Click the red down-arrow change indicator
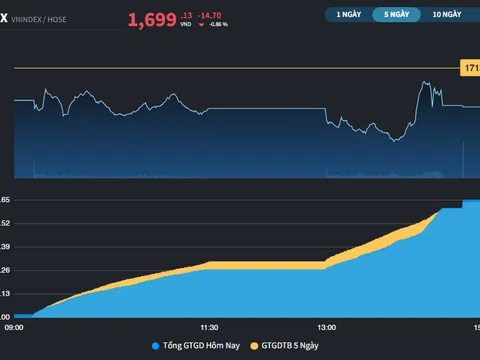 [201, 25]
